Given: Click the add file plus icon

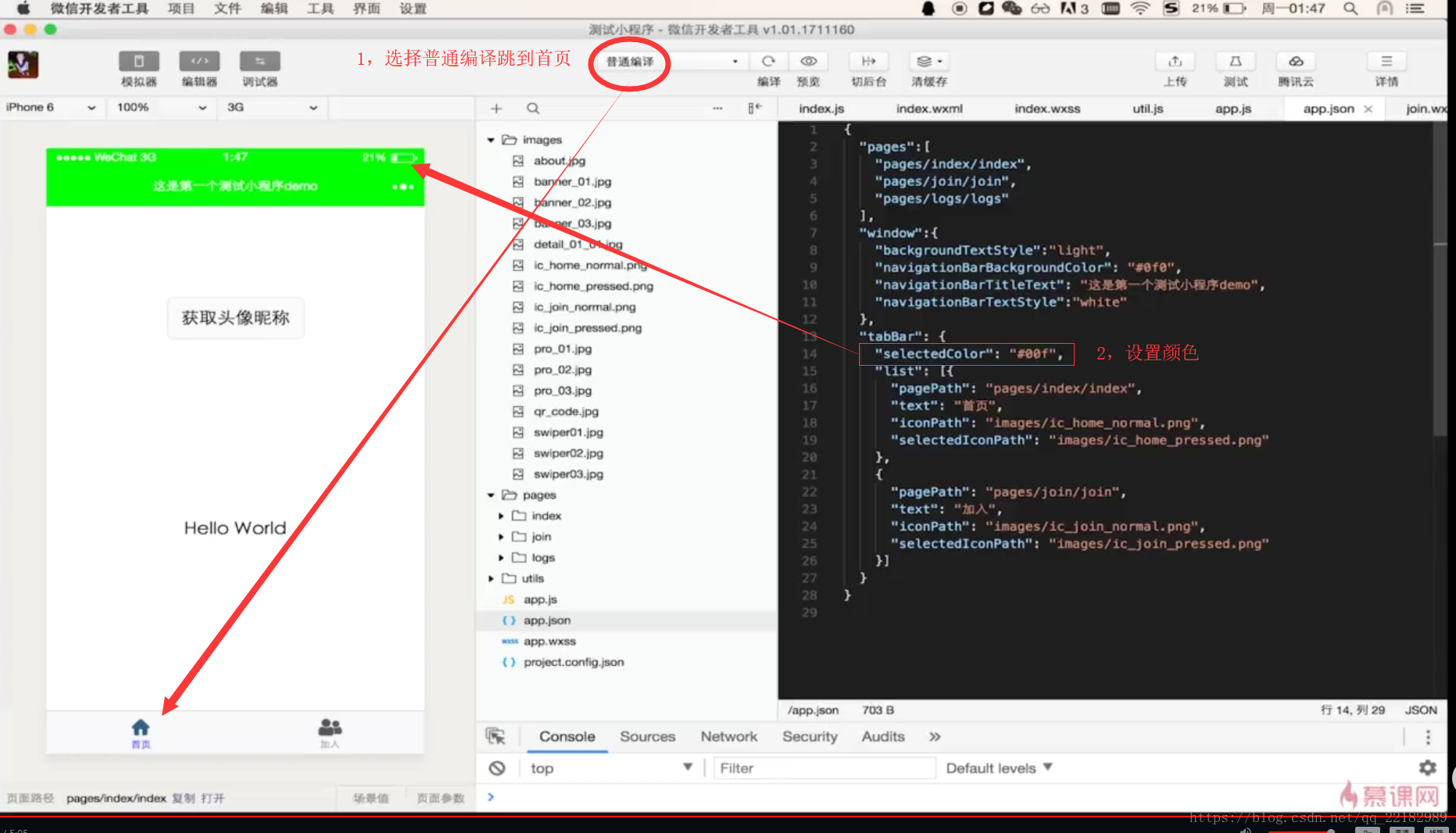Looking at the screenshot, I should click(x=495, y=109).
